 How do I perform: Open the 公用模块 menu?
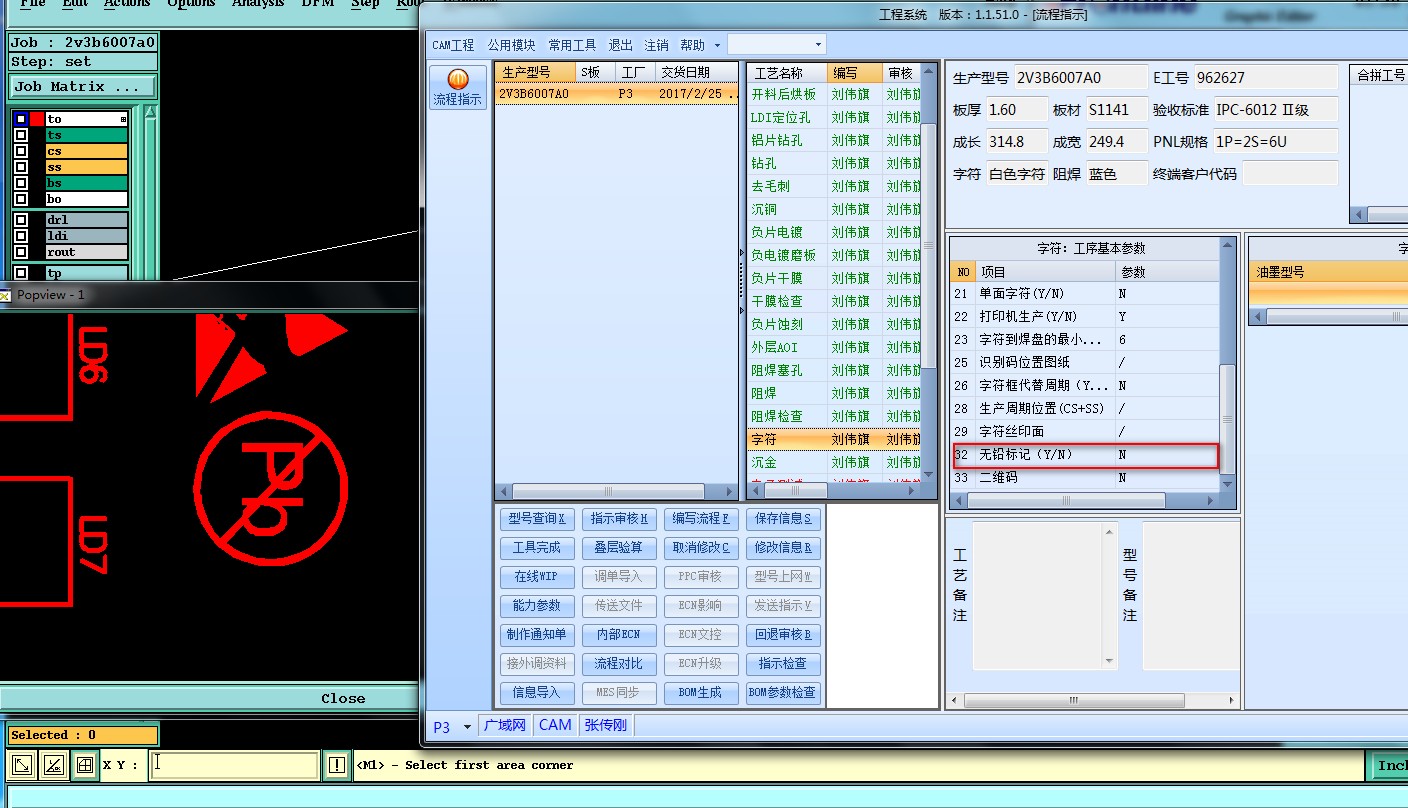click(511, 45)
